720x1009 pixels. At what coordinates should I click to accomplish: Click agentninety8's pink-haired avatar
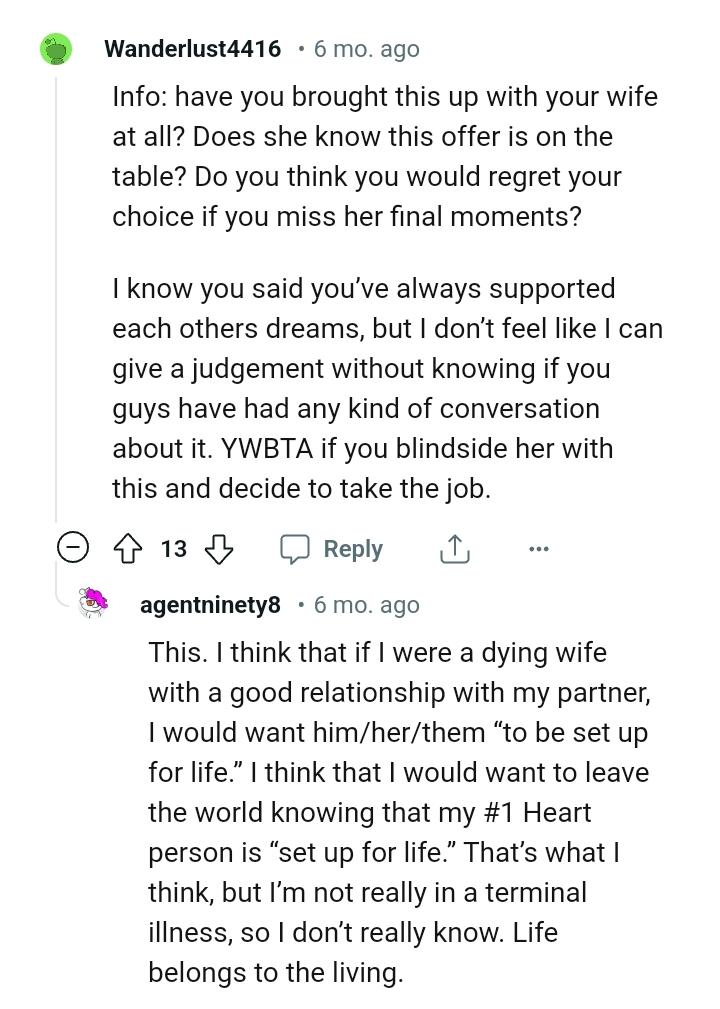click(x=92, y=604)
